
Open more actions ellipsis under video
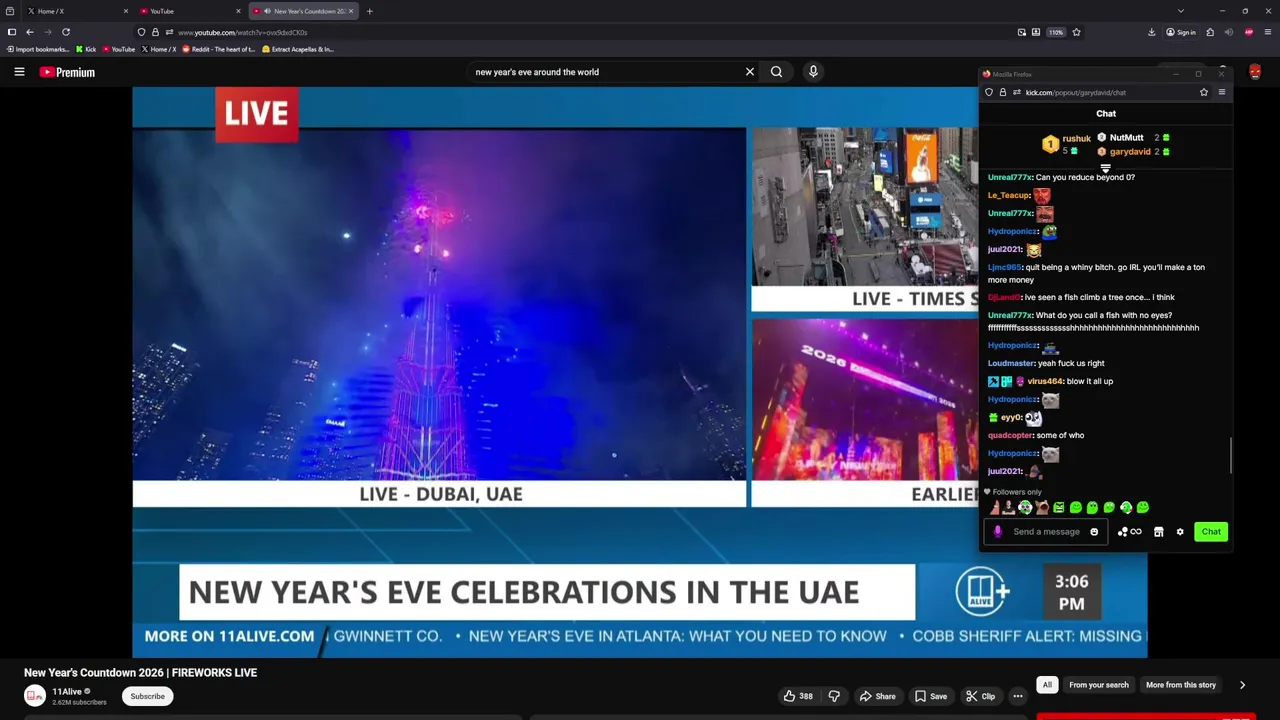coord(1017,696)
